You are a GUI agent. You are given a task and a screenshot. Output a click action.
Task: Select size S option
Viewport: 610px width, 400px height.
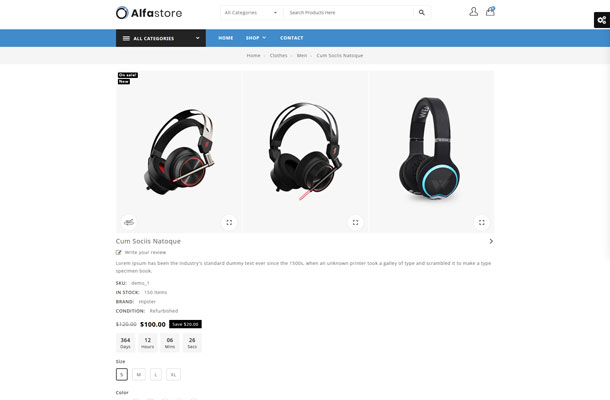122,374
